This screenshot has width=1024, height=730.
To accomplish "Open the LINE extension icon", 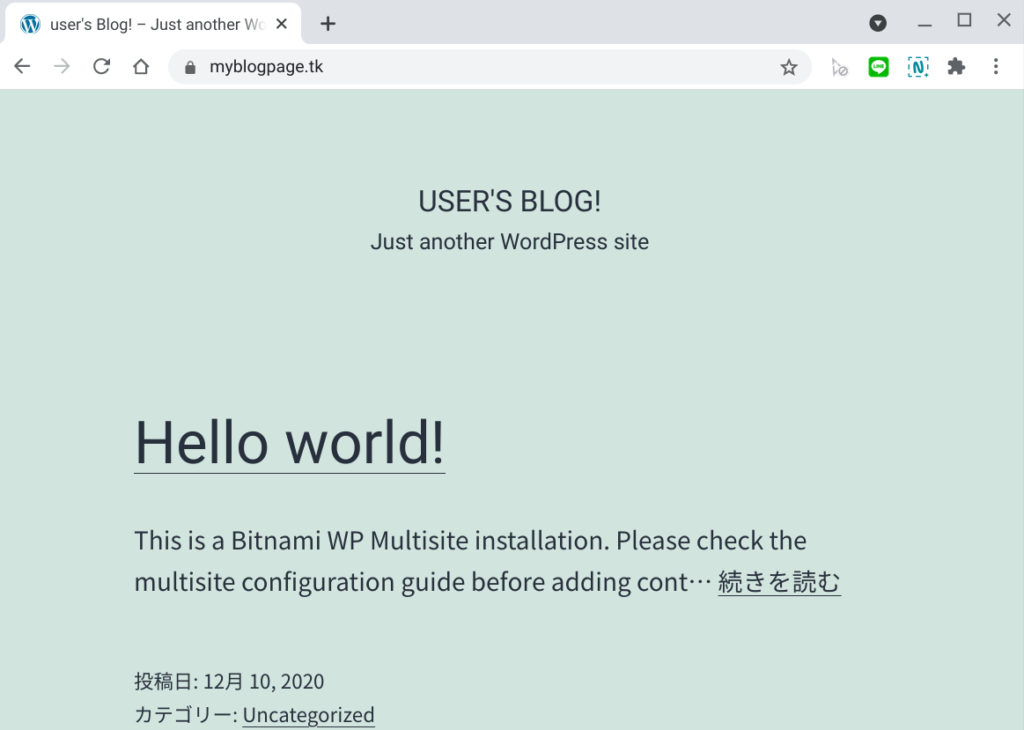I will pos(878,67).
